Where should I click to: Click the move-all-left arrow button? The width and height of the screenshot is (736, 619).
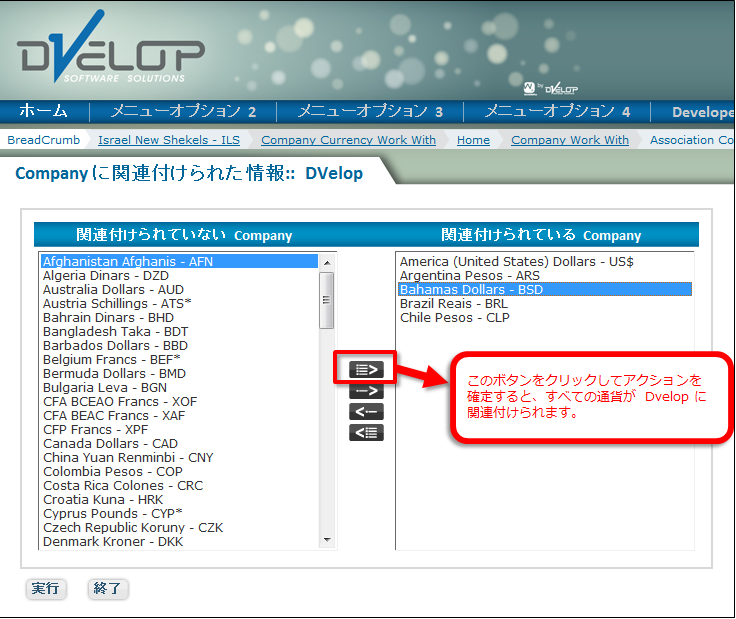click(366, 433)
